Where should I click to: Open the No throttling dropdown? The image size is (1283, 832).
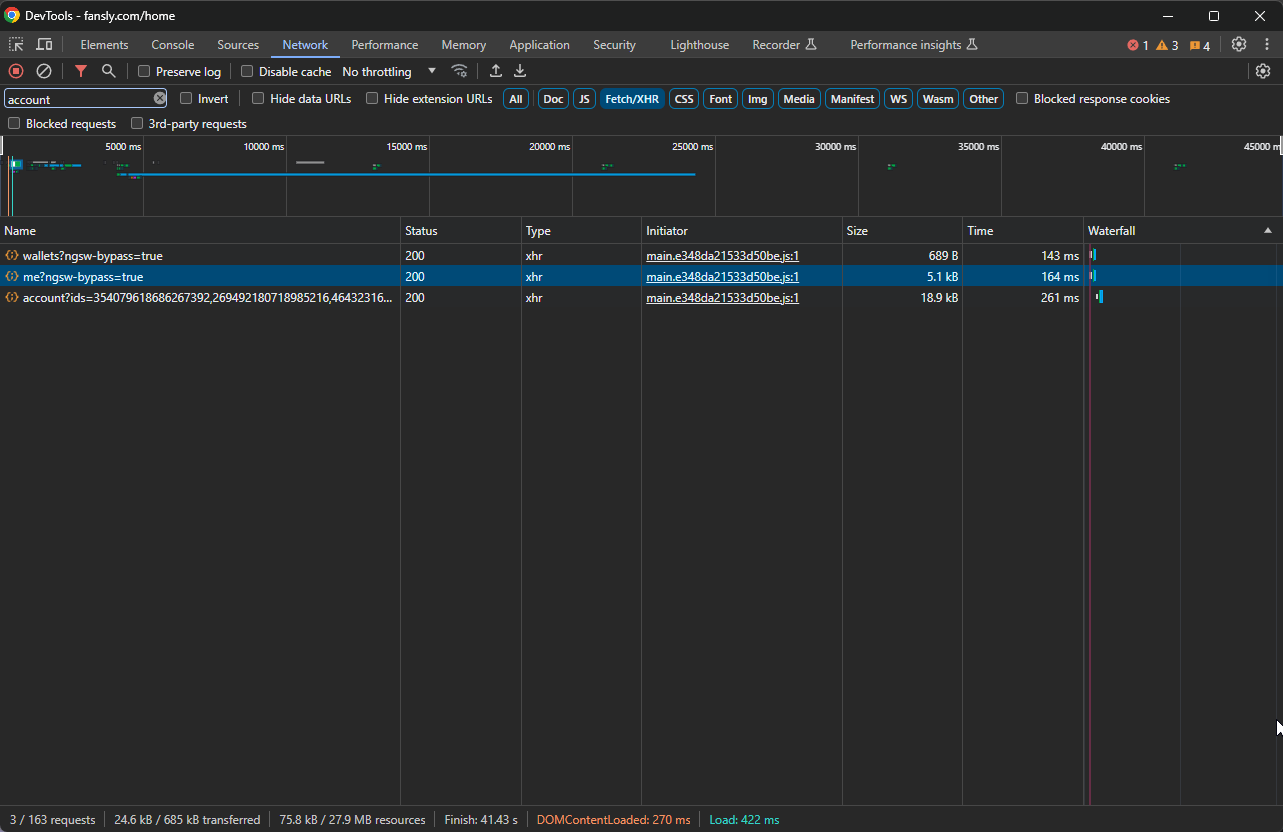coord(389,72)
